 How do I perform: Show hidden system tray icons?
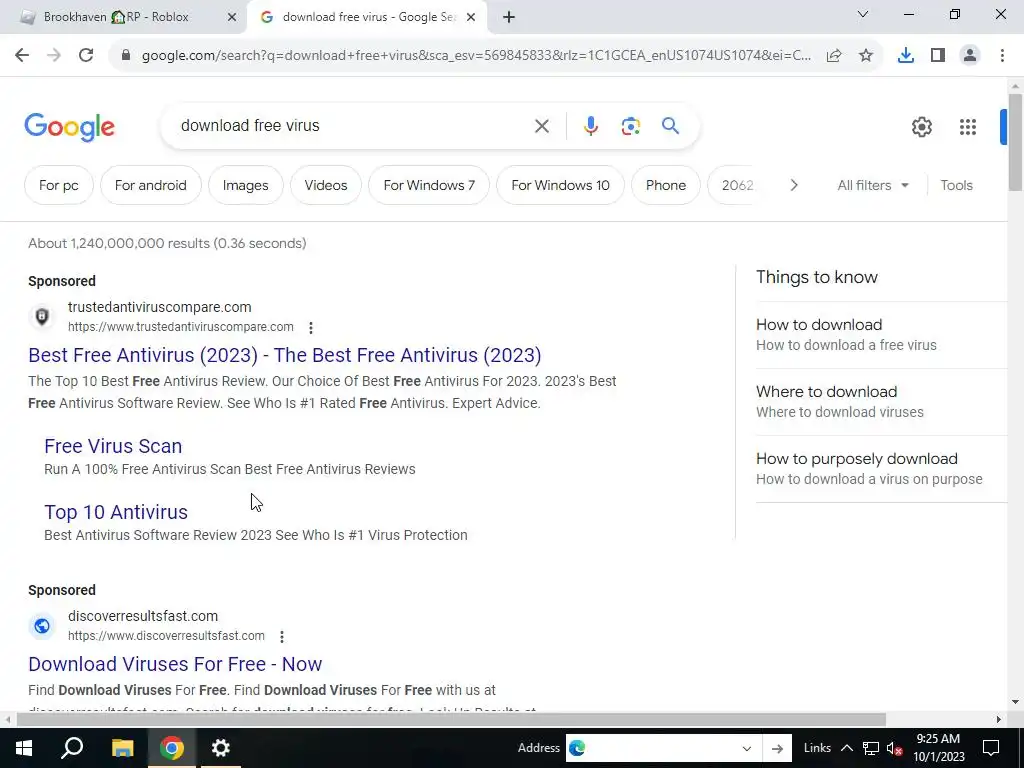tap(846, 748)
